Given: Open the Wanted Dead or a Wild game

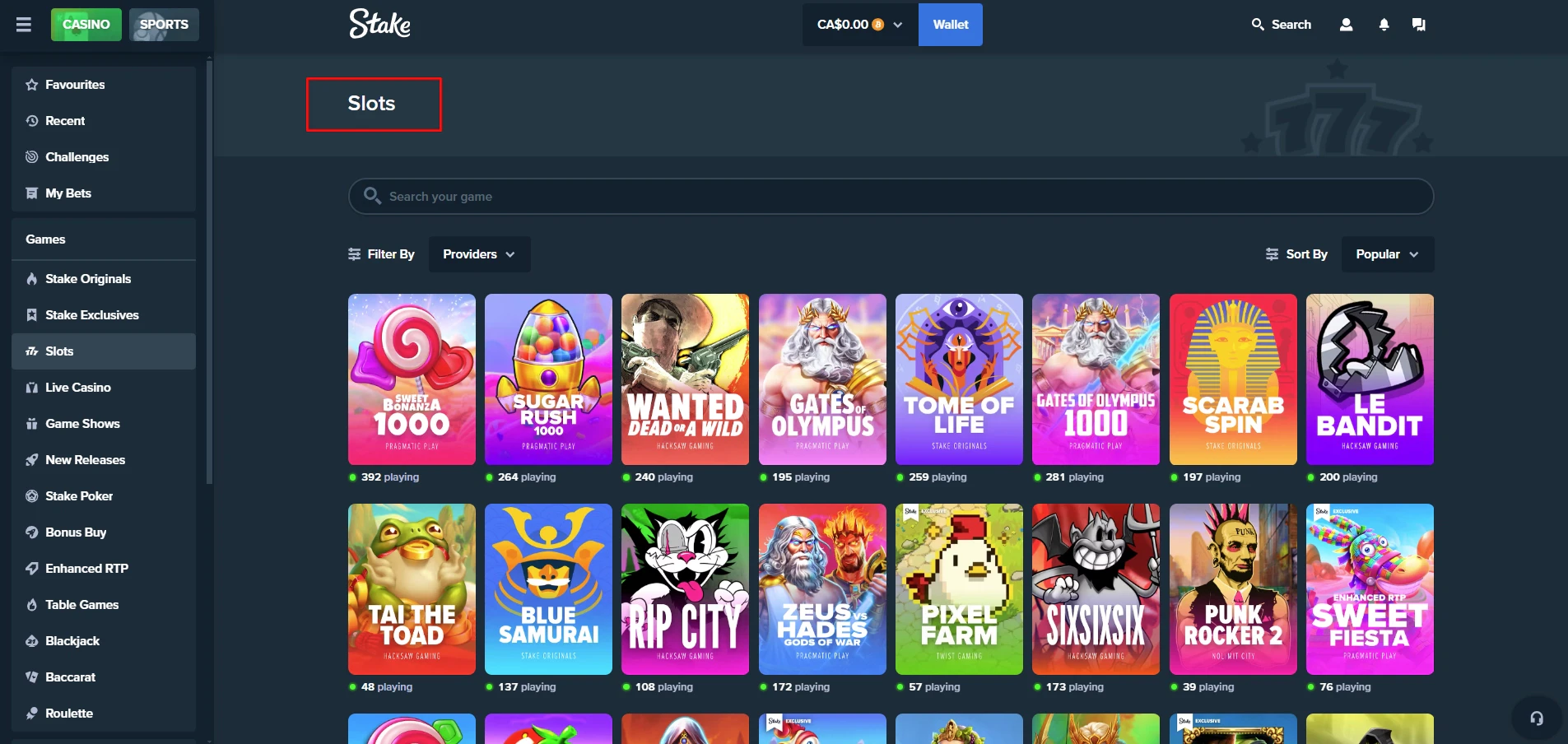Looking at the screenshot, I should pyautogui.click(x=686, y=379).
